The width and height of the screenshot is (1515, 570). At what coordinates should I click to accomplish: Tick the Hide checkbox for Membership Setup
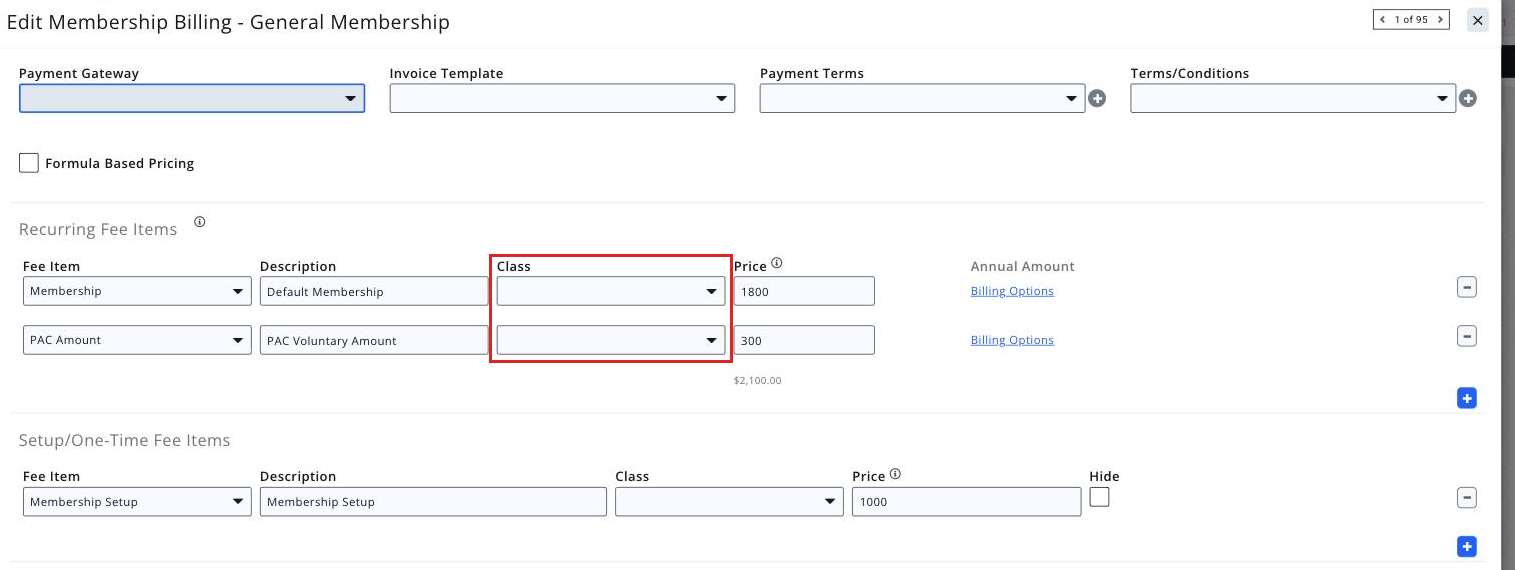(1099, 497)
